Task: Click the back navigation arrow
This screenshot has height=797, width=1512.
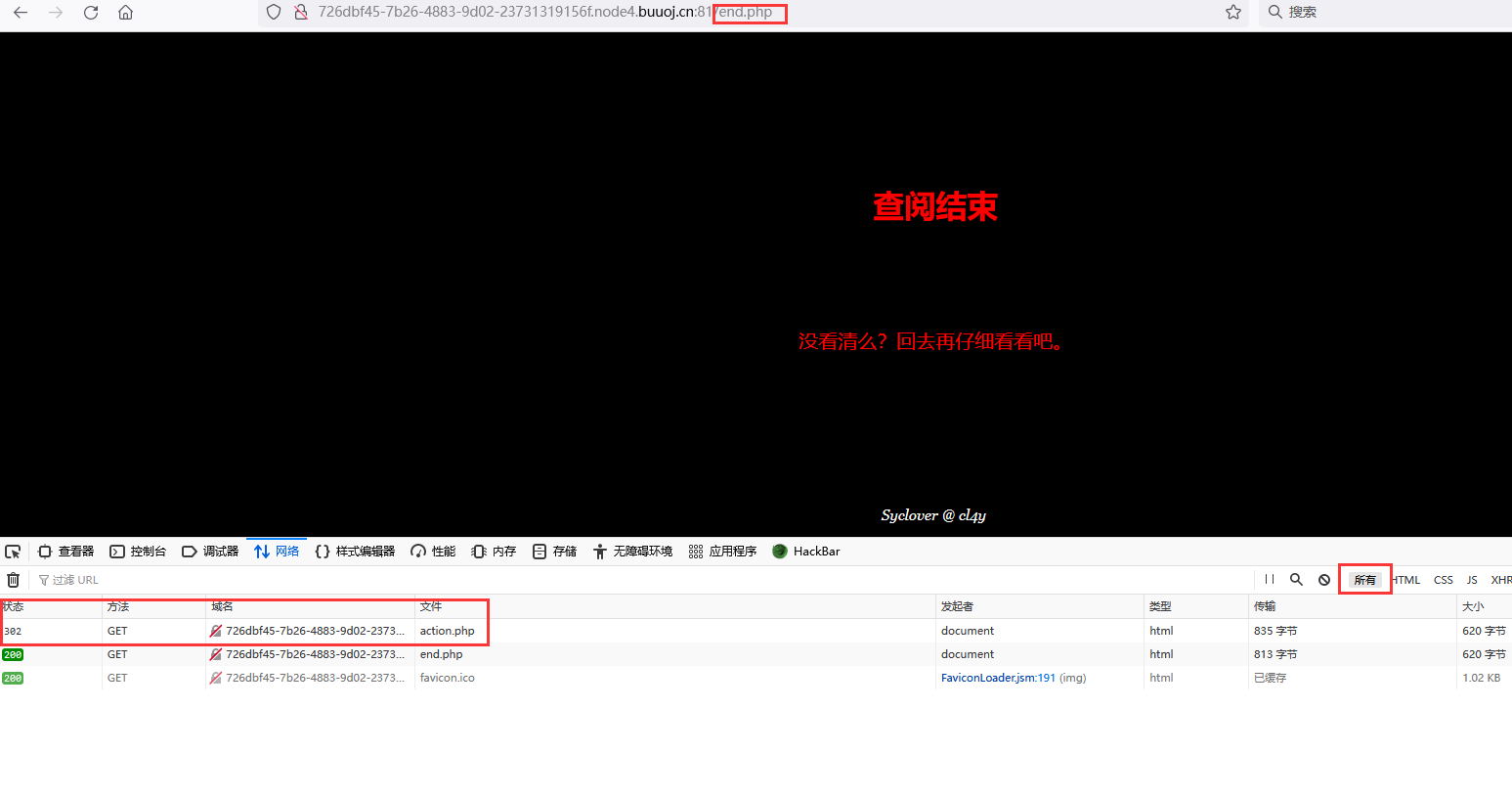Action: (20, 14)
